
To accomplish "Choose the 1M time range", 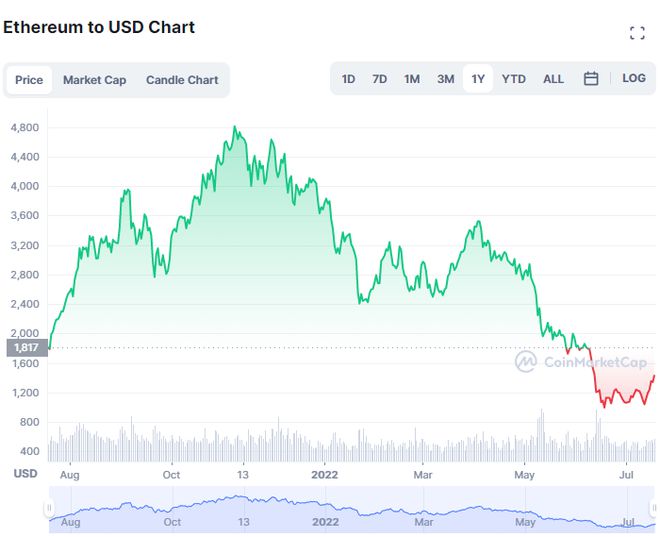I will point(412,79).
